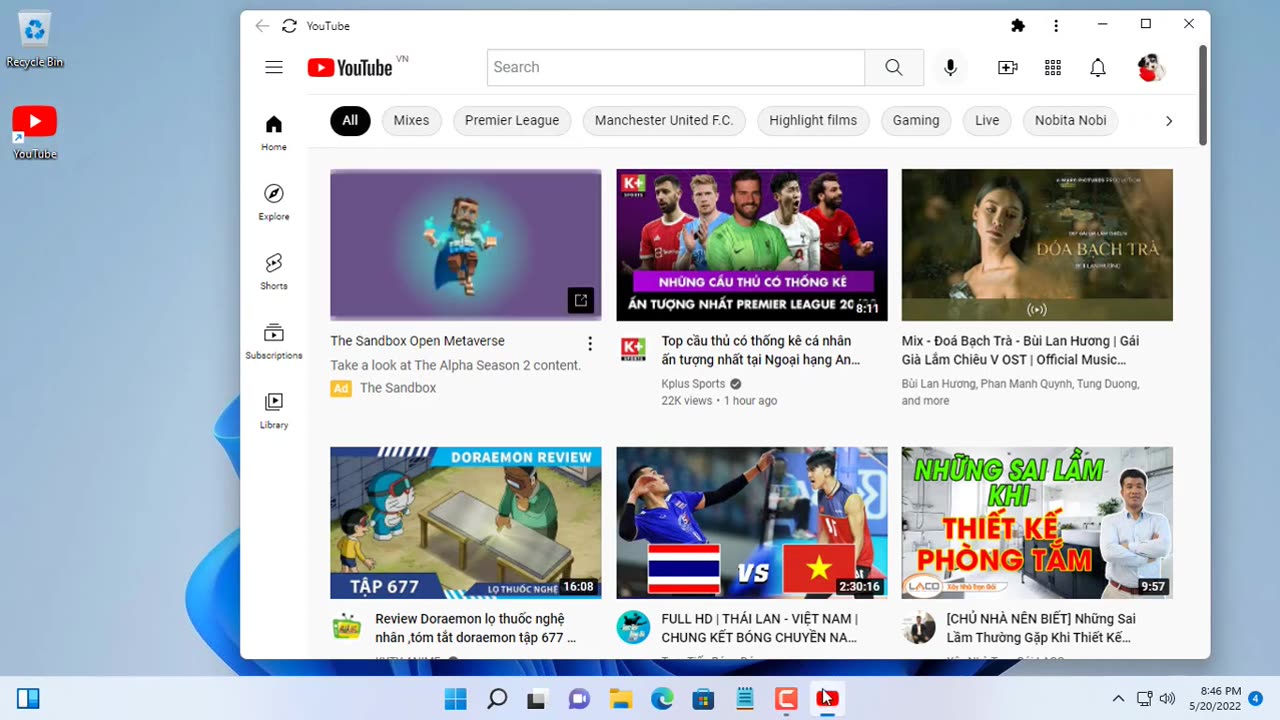
Task: Open the Doraemon review channel avatar
Action: [x=347, y=627]
